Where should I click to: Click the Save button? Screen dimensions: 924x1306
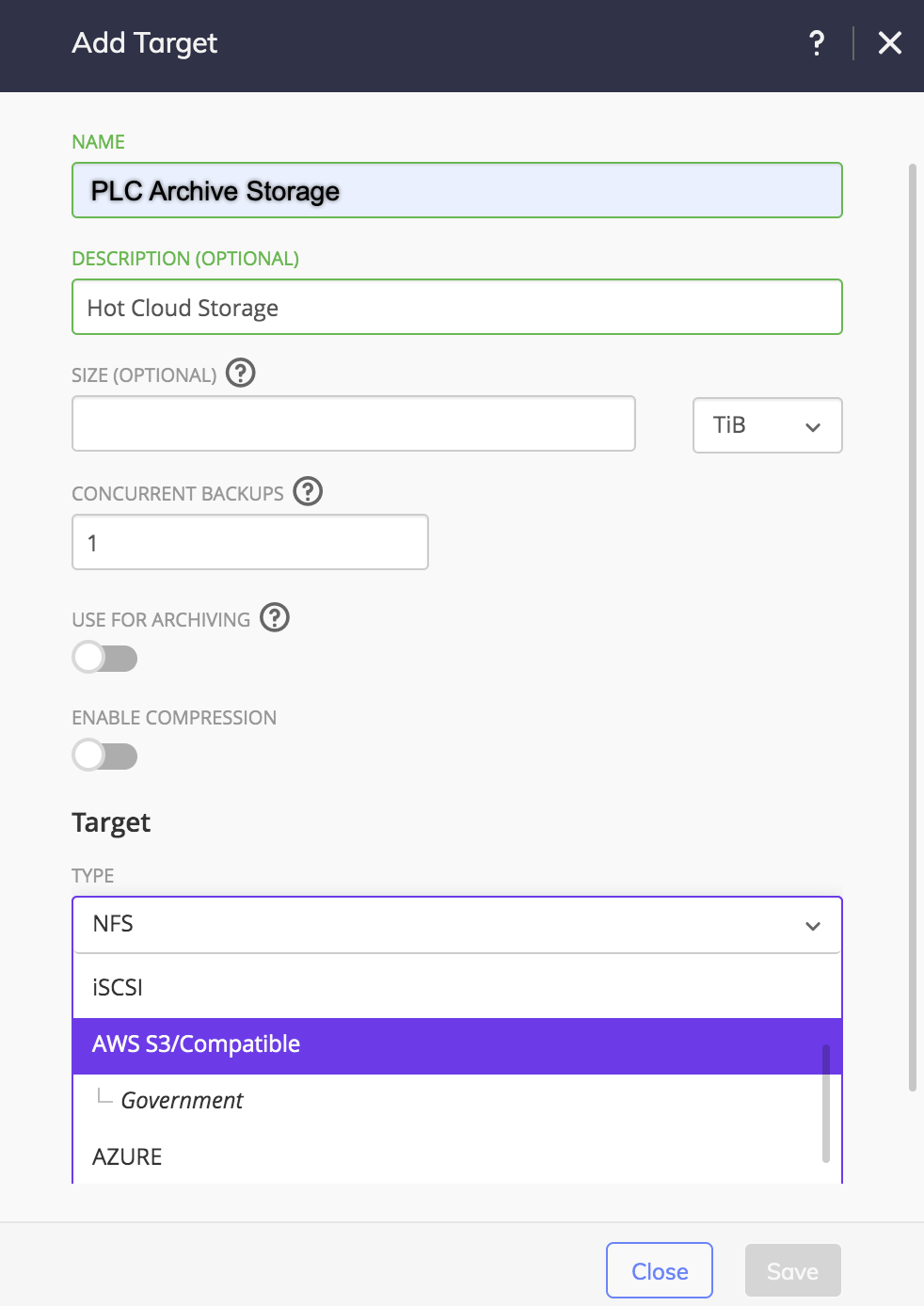792,1271
